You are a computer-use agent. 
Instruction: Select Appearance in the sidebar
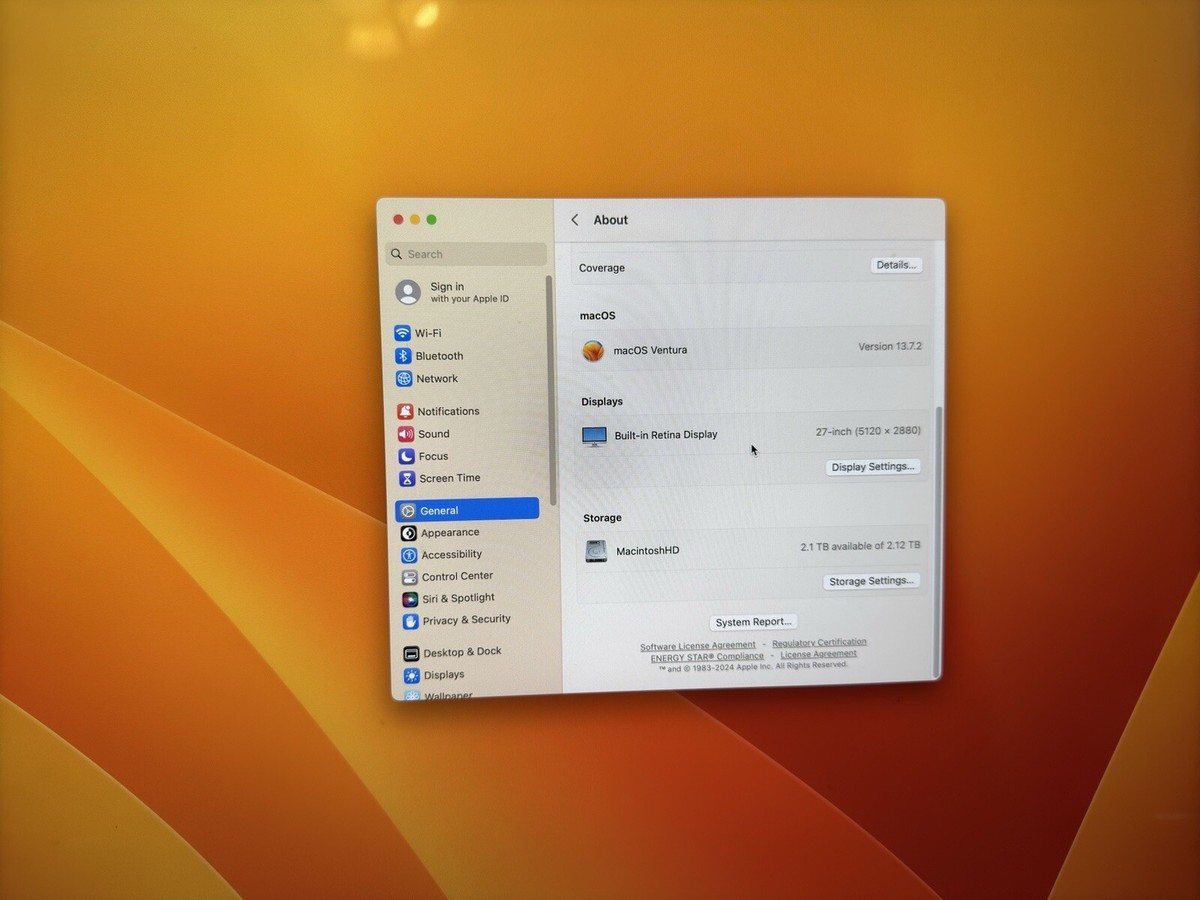449,533
